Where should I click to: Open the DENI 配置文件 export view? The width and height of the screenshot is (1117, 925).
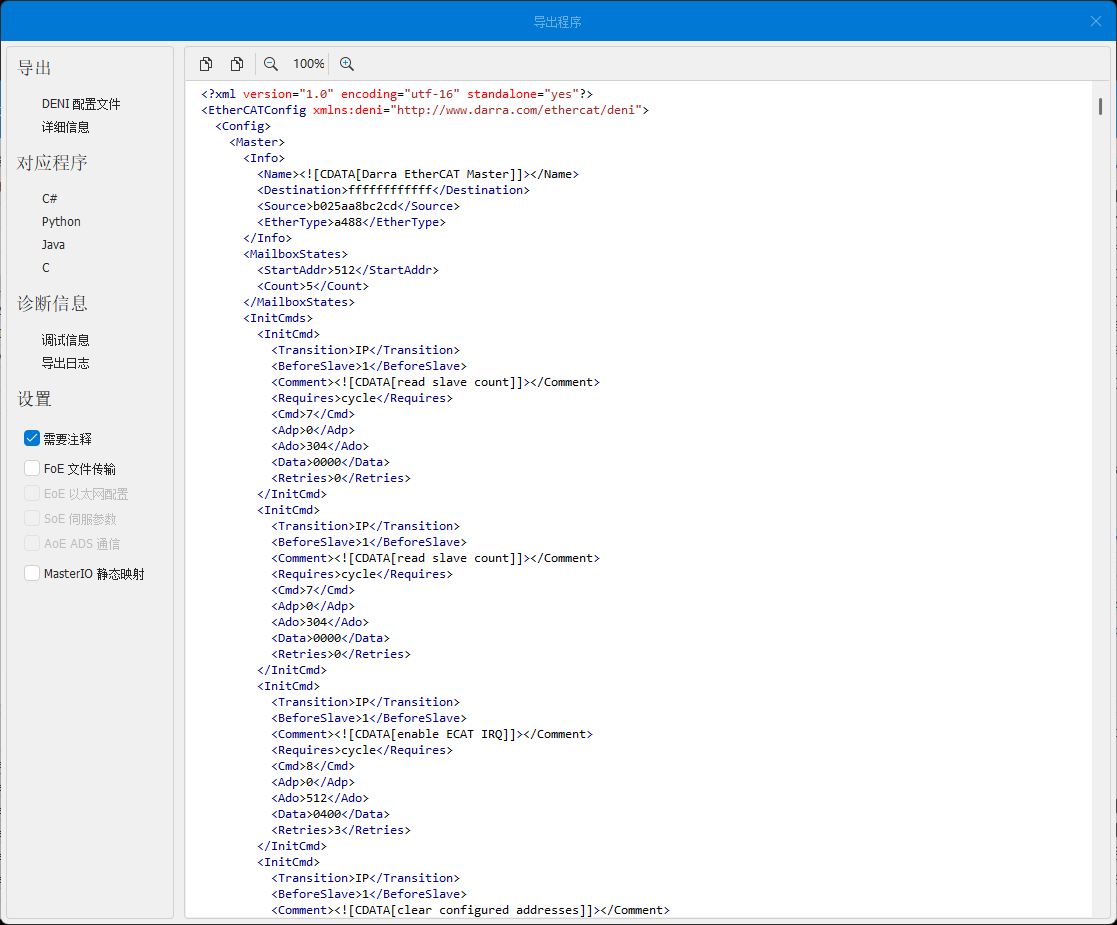pos(81,104)
